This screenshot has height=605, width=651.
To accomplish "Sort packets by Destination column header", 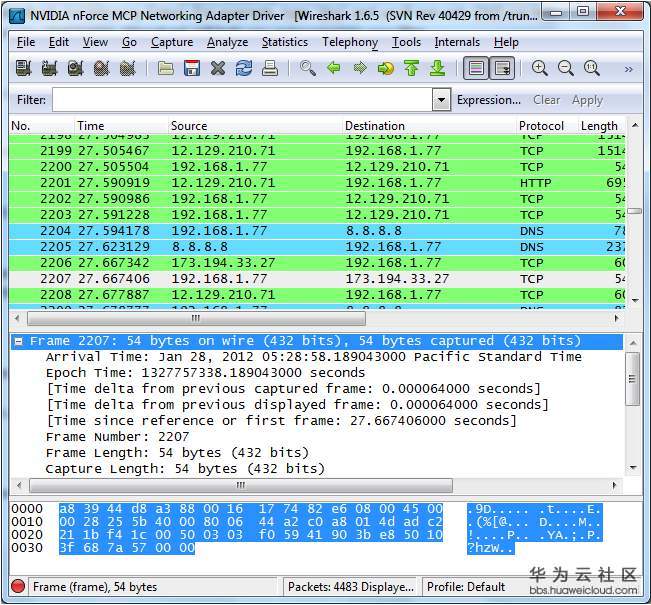I will pos(429,125).
